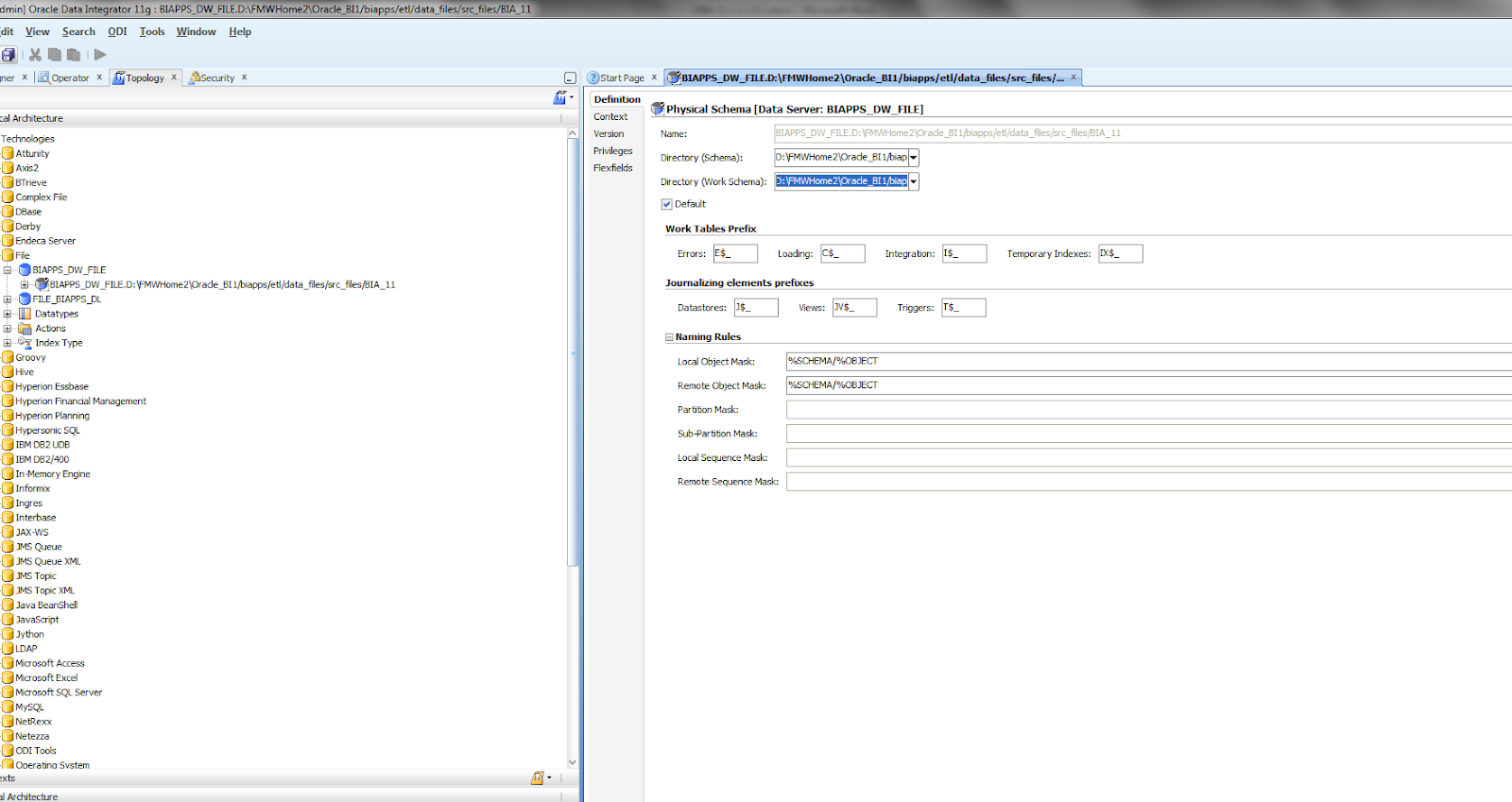Click the tree scrollbar up arrow
Image resolution: width=1512 pixels, height=802 pixels.
[573, 134]
